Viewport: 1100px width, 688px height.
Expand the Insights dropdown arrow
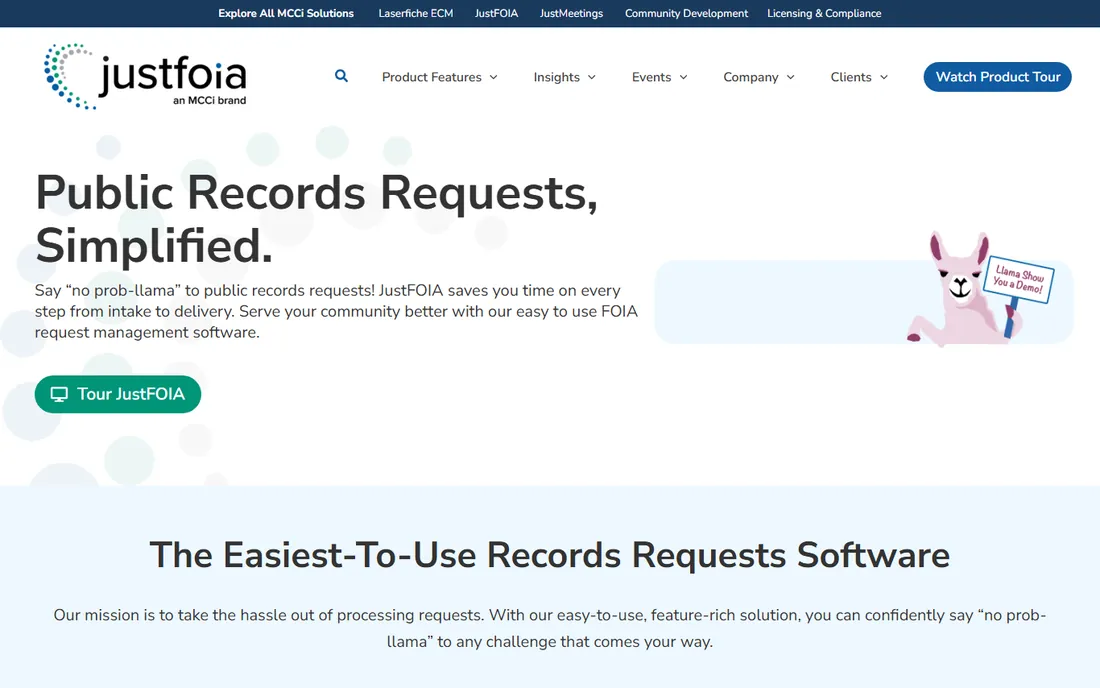[x=591, y=77]
